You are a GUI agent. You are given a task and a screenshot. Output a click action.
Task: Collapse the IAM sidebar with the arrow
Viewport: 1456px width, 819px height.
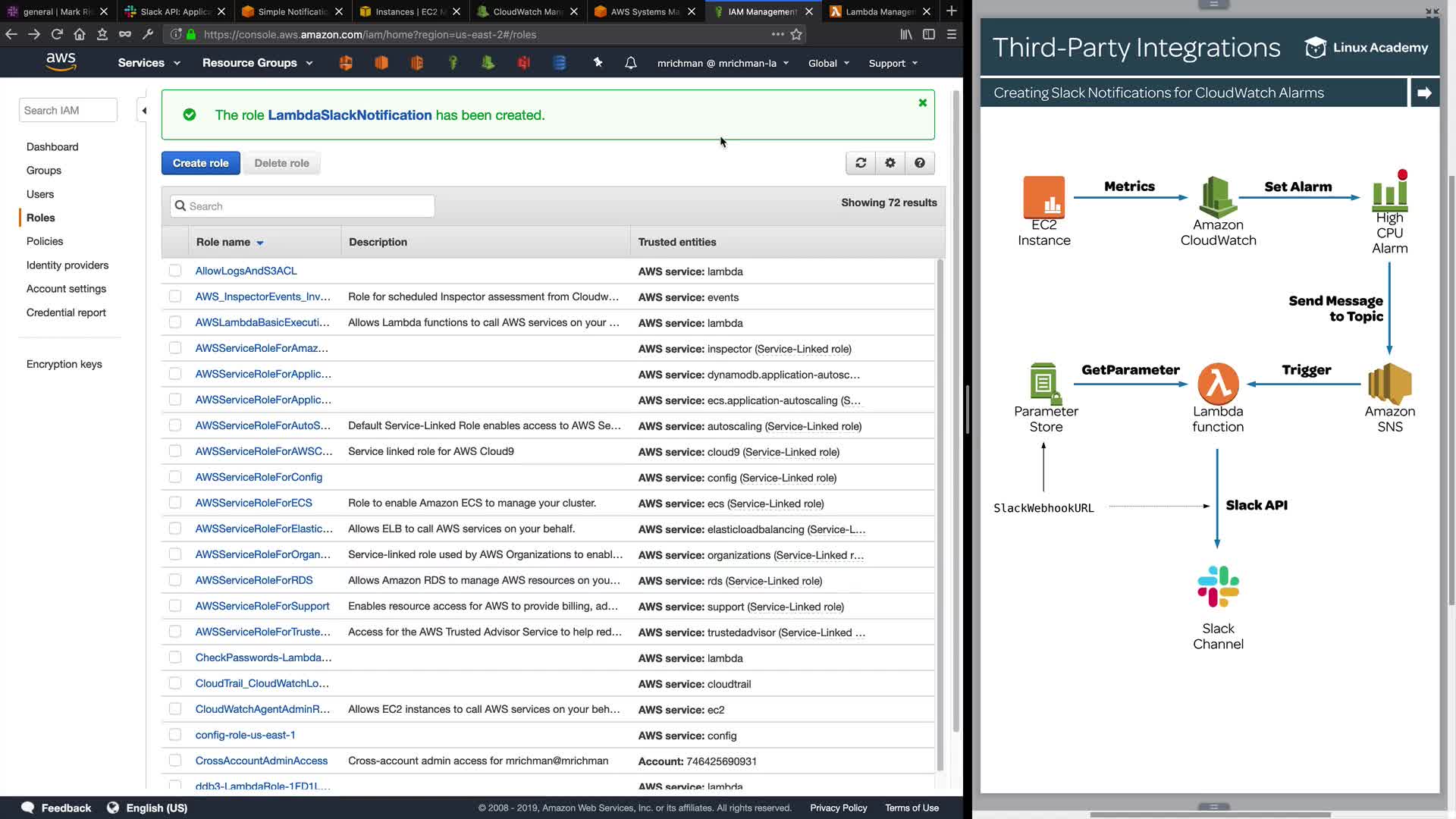tap(144, 111)
